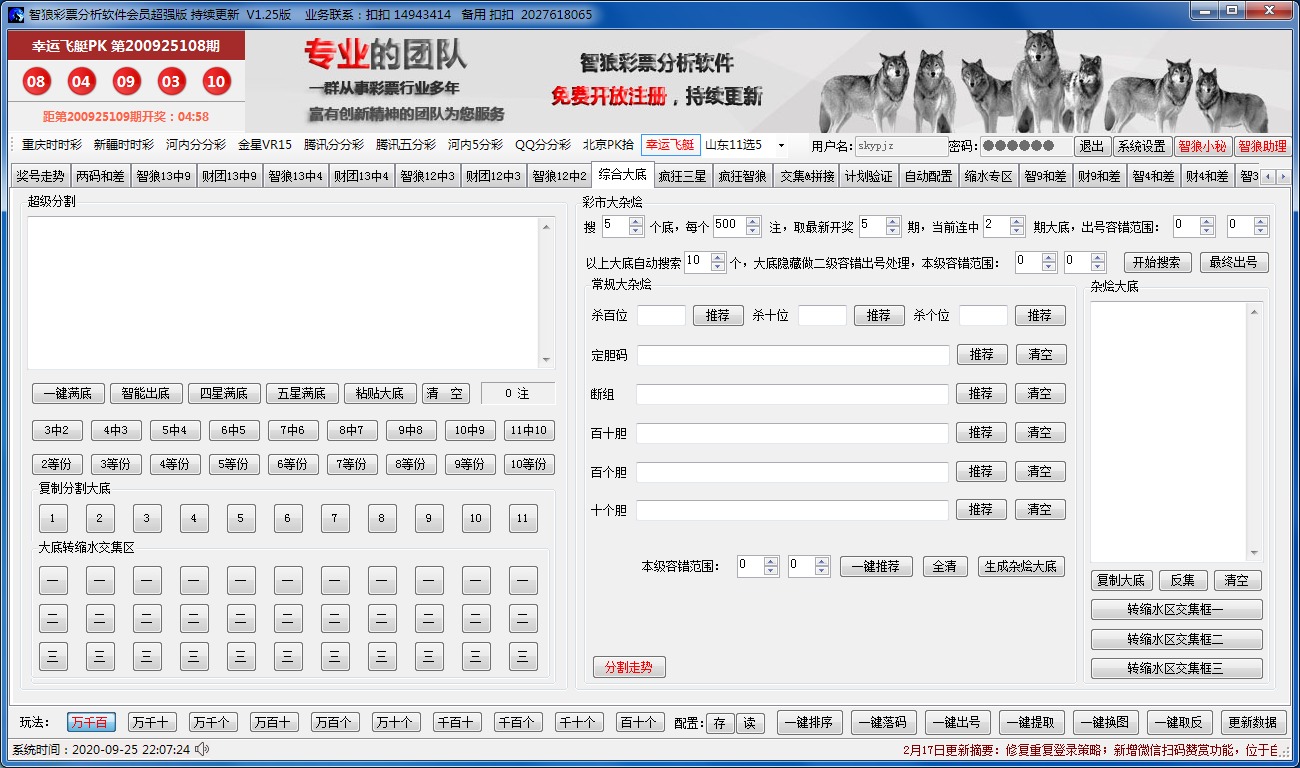The width and height of the screenshot is (1300, 768).
Task: Click the speaker icon beside system time
Action: 202,749
